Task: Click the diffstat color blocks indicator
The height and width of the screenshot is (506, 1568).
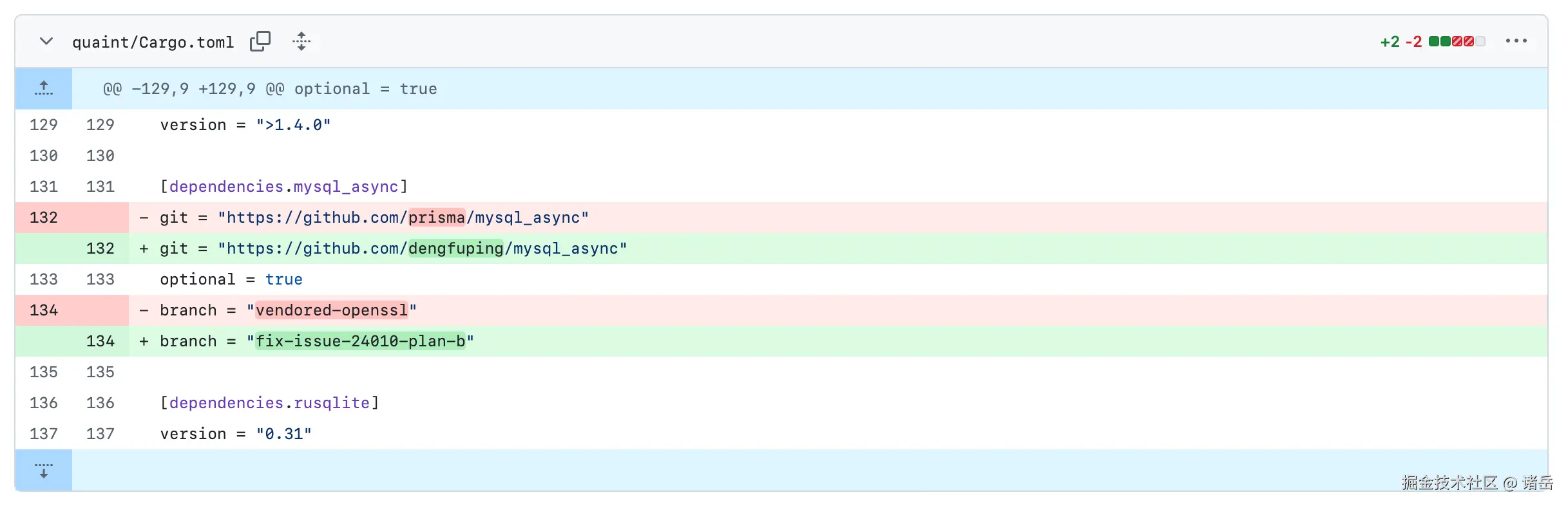Action: (1457, 41)
